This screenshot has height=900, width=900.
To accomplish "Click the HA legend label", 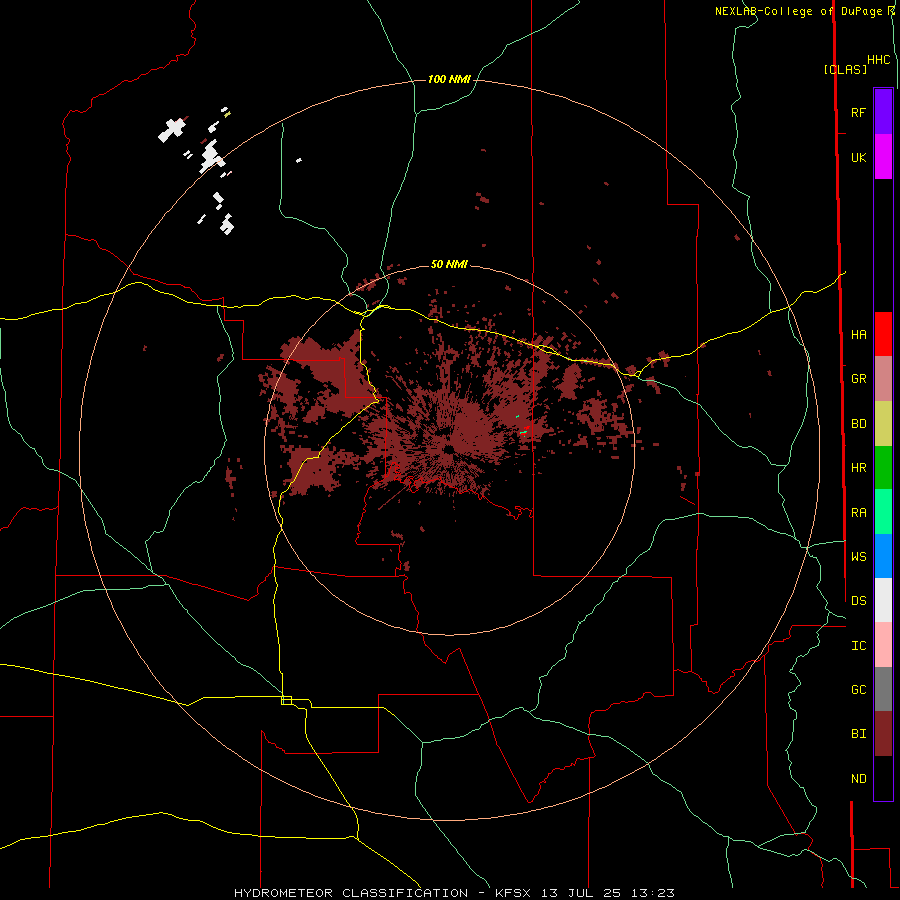I will (858, 334).
